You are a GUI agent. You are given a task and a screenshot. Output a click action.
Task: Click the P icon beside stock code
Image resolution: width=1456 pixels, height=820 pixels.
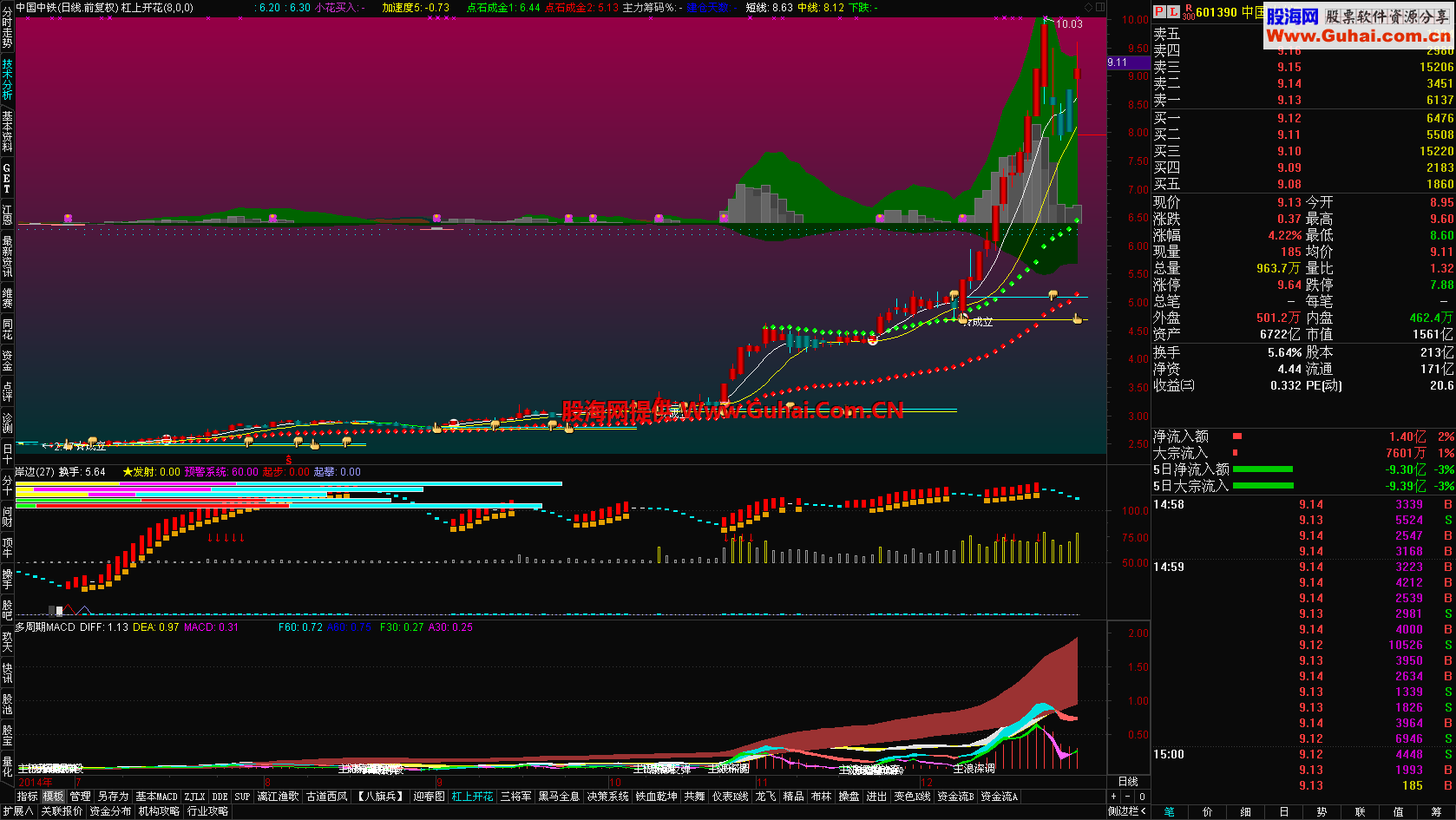point(1159,11)
